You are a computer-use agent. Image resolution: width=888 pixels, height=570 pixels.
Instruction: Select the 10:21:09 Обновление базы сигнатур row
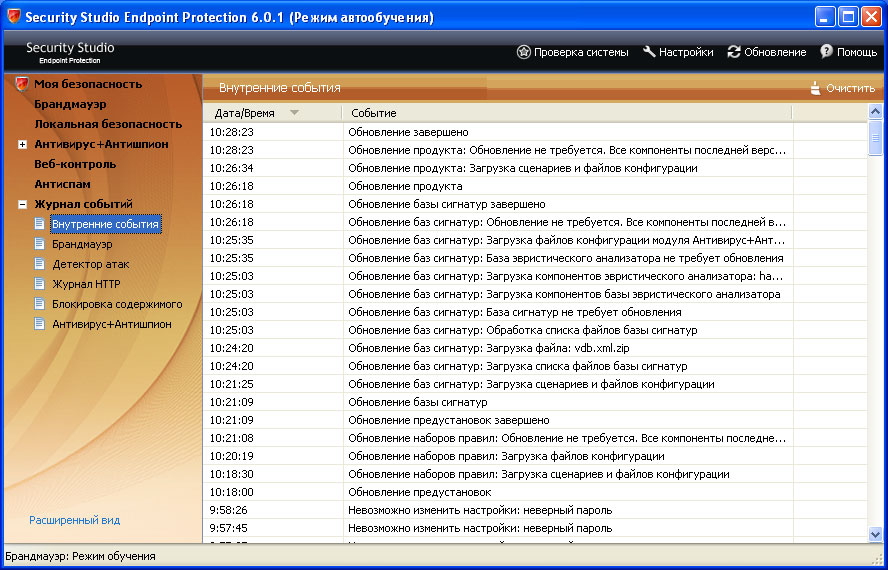535,402
